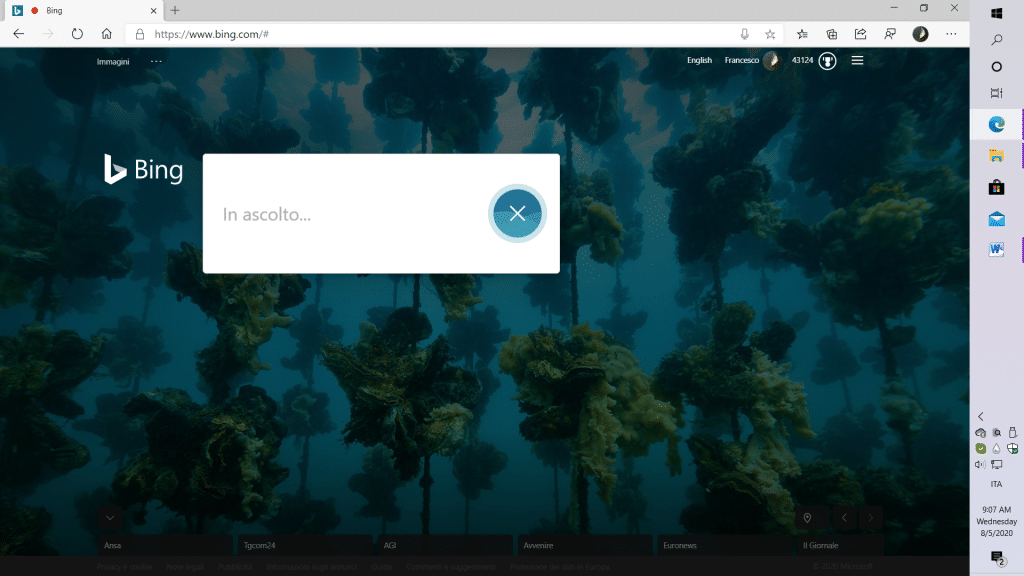This screenshot has width=1024, height=576.
Task: Open the Tgcom24 news link
Action: [258, 546]
